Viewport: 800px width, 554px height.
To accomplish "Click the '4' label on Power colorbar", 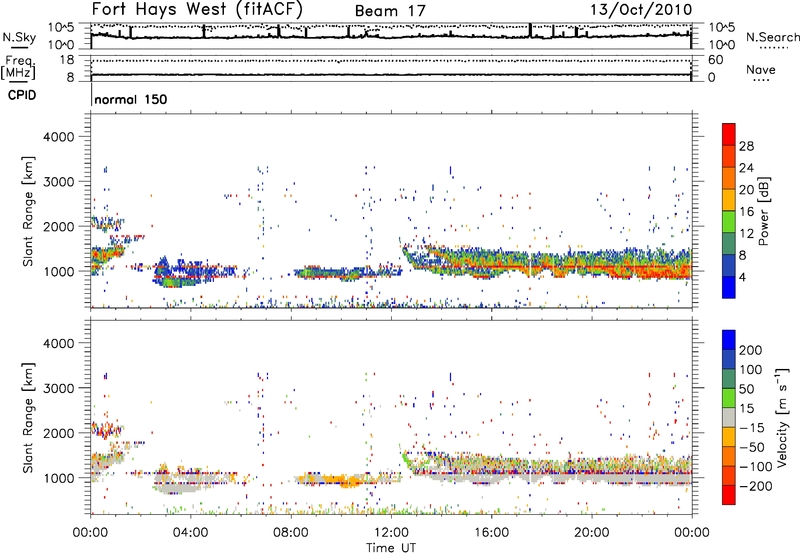I will click(742, 277).
